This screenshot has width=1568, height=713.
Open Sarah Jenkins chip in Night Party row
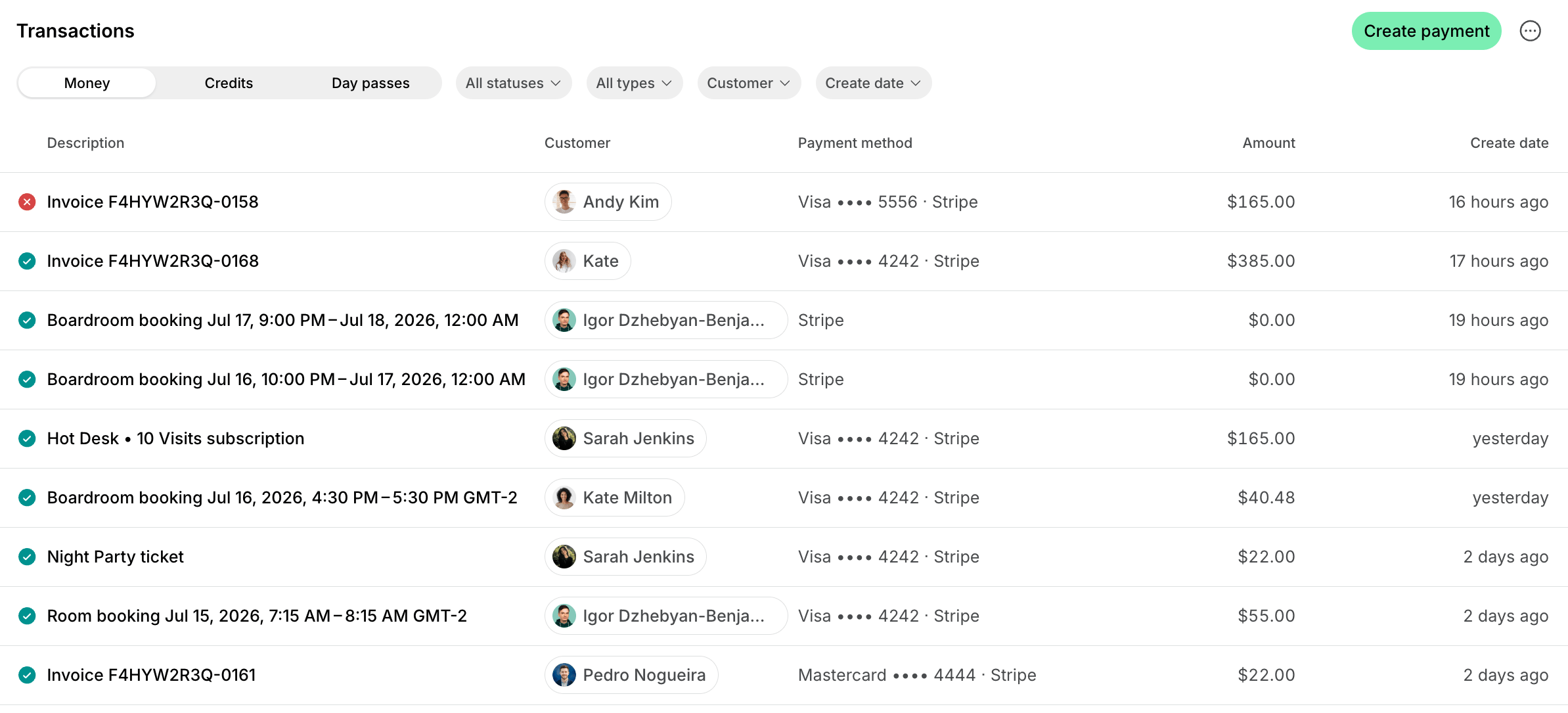[x=625, y=557]
